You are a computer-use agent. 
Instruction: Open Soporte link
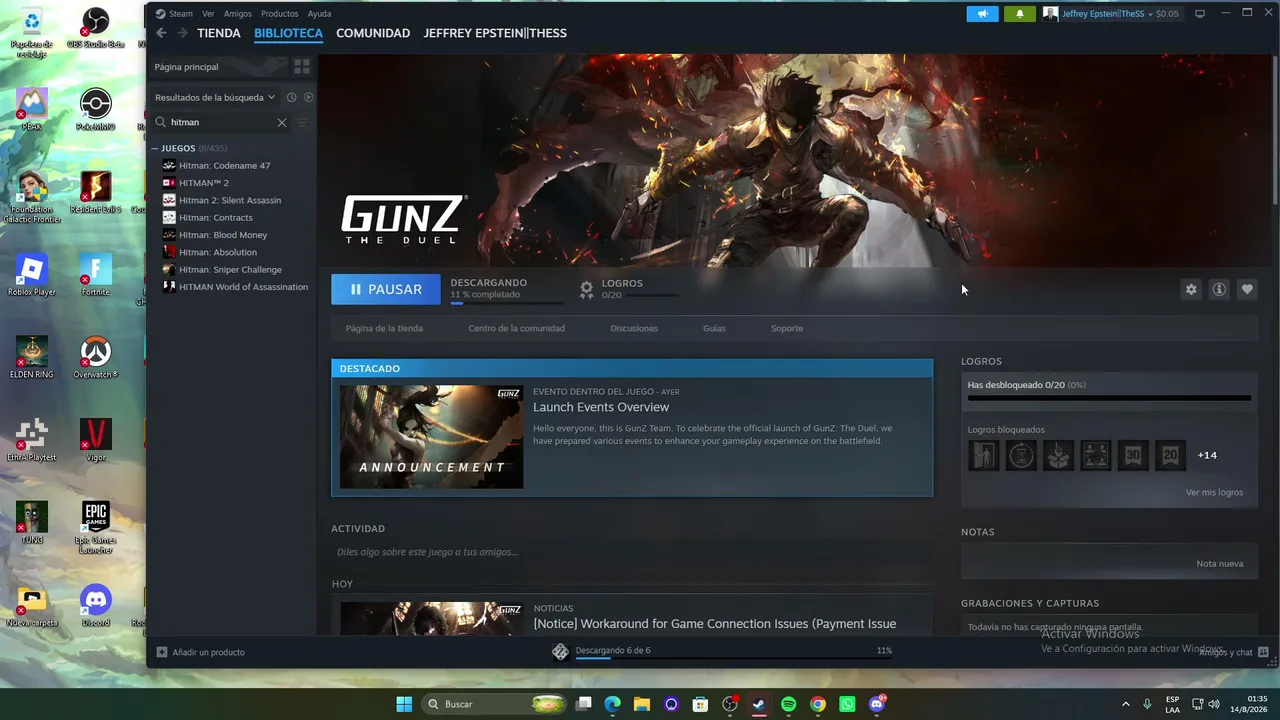tap(787, 328)
